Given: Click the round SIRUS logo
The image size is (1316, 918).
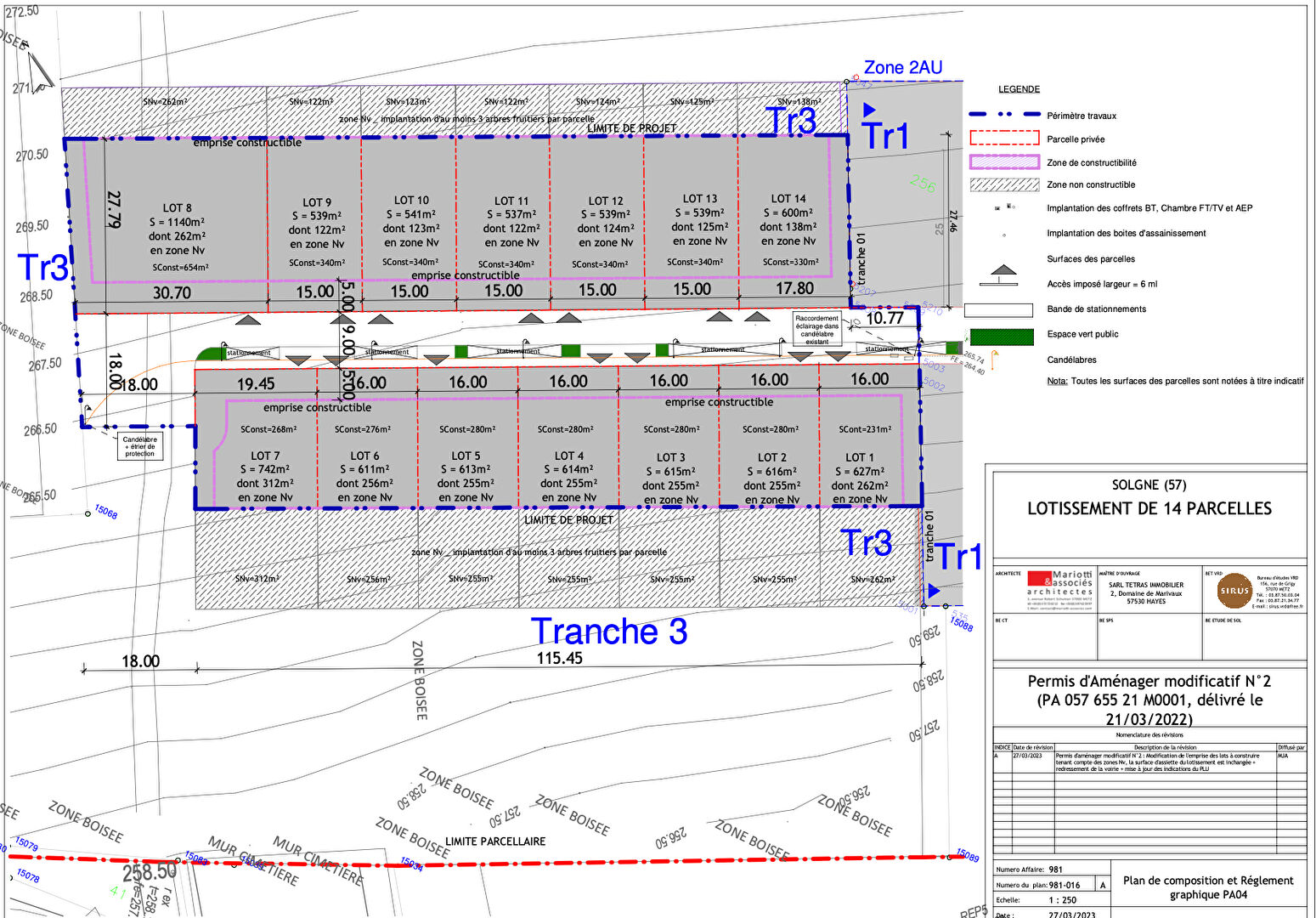Looking at the screenshot, I should coord(1234,591).
